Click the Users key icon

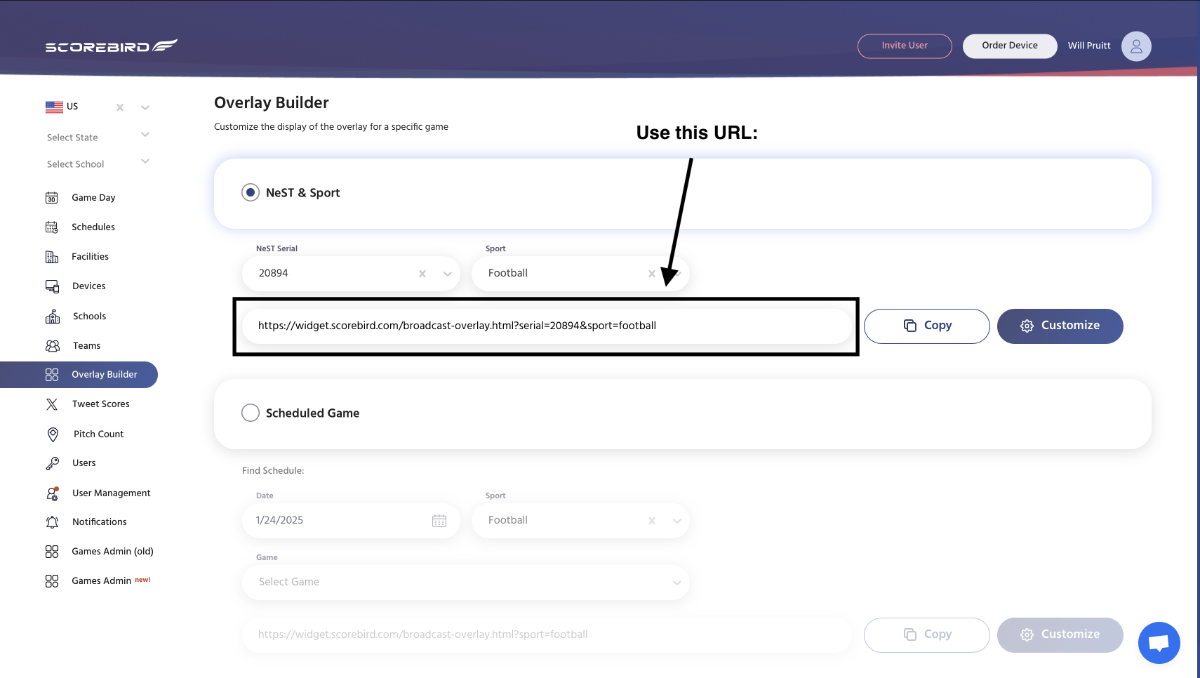click(52, 463)
